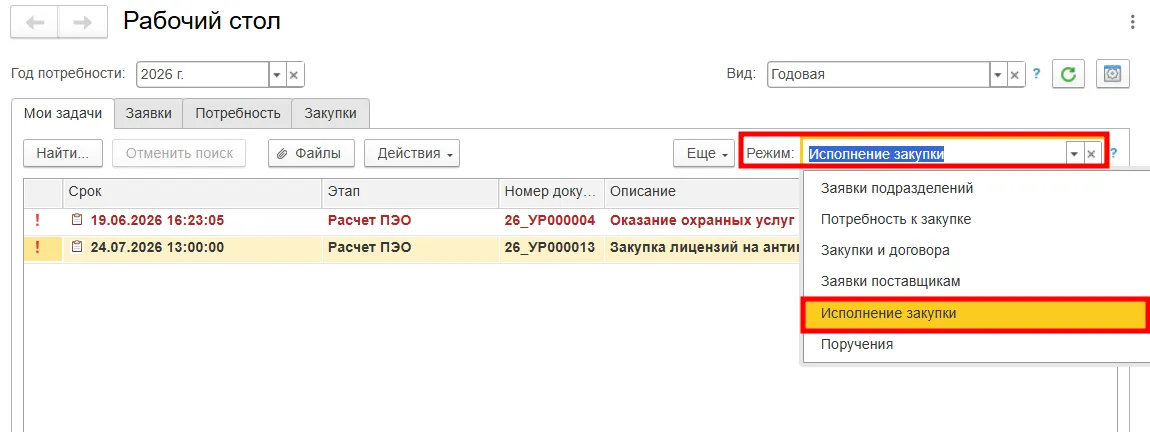Sort by the Этап column header

point(411,192)
